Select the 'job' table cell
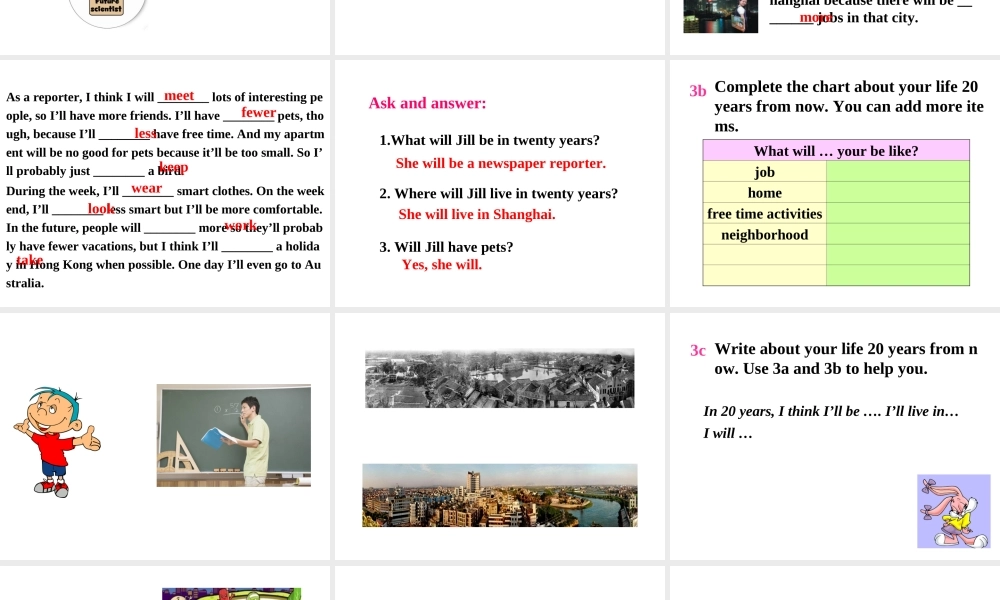Viewport: 1000px width, 600px height. [764, 172]
